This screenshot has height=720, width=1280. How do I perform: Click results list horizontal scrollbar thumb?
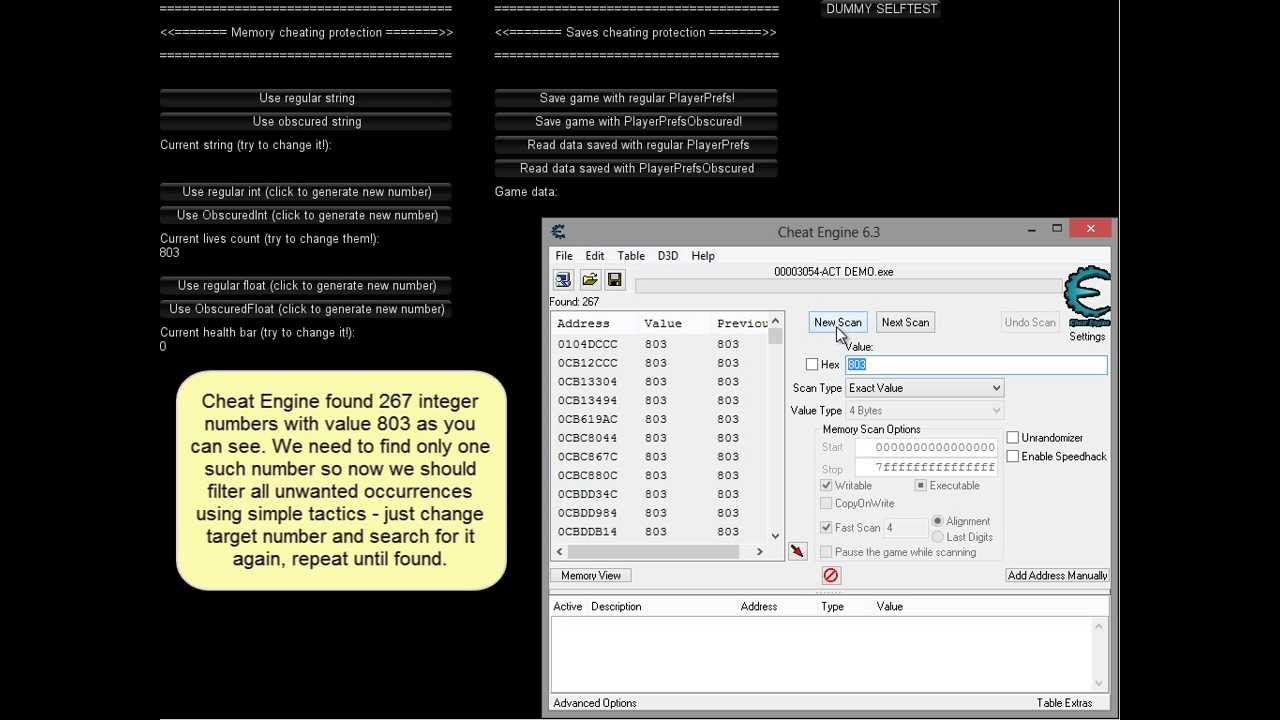click(x=654, y=551)
